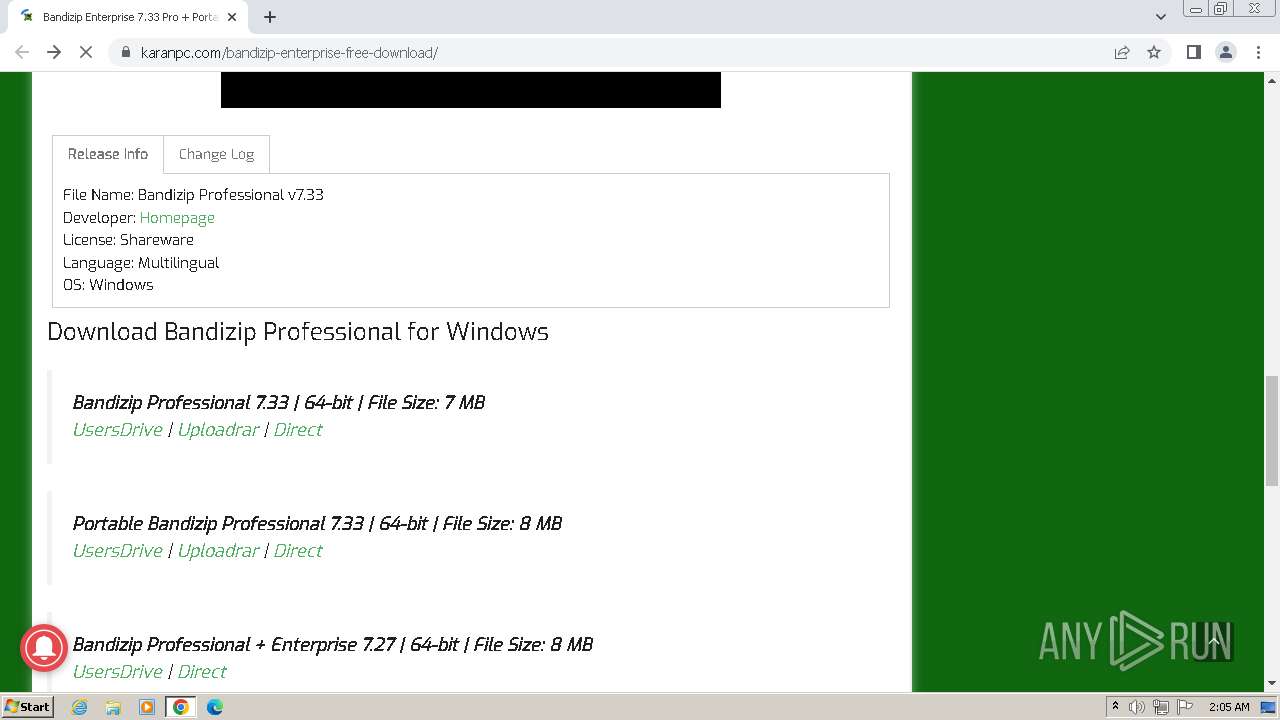Click text OS: Windows

[108, 285]
